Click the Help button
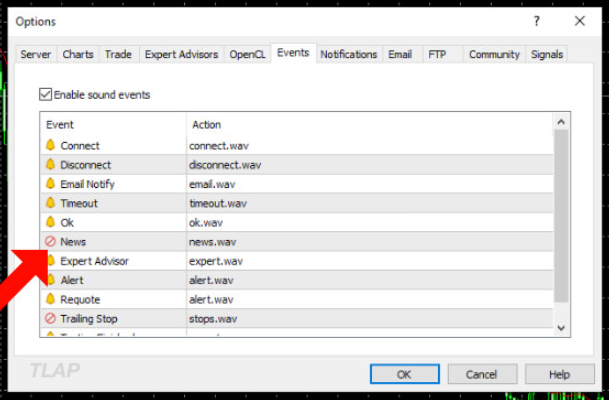This screenshot has width=609, height=400. 560,374
